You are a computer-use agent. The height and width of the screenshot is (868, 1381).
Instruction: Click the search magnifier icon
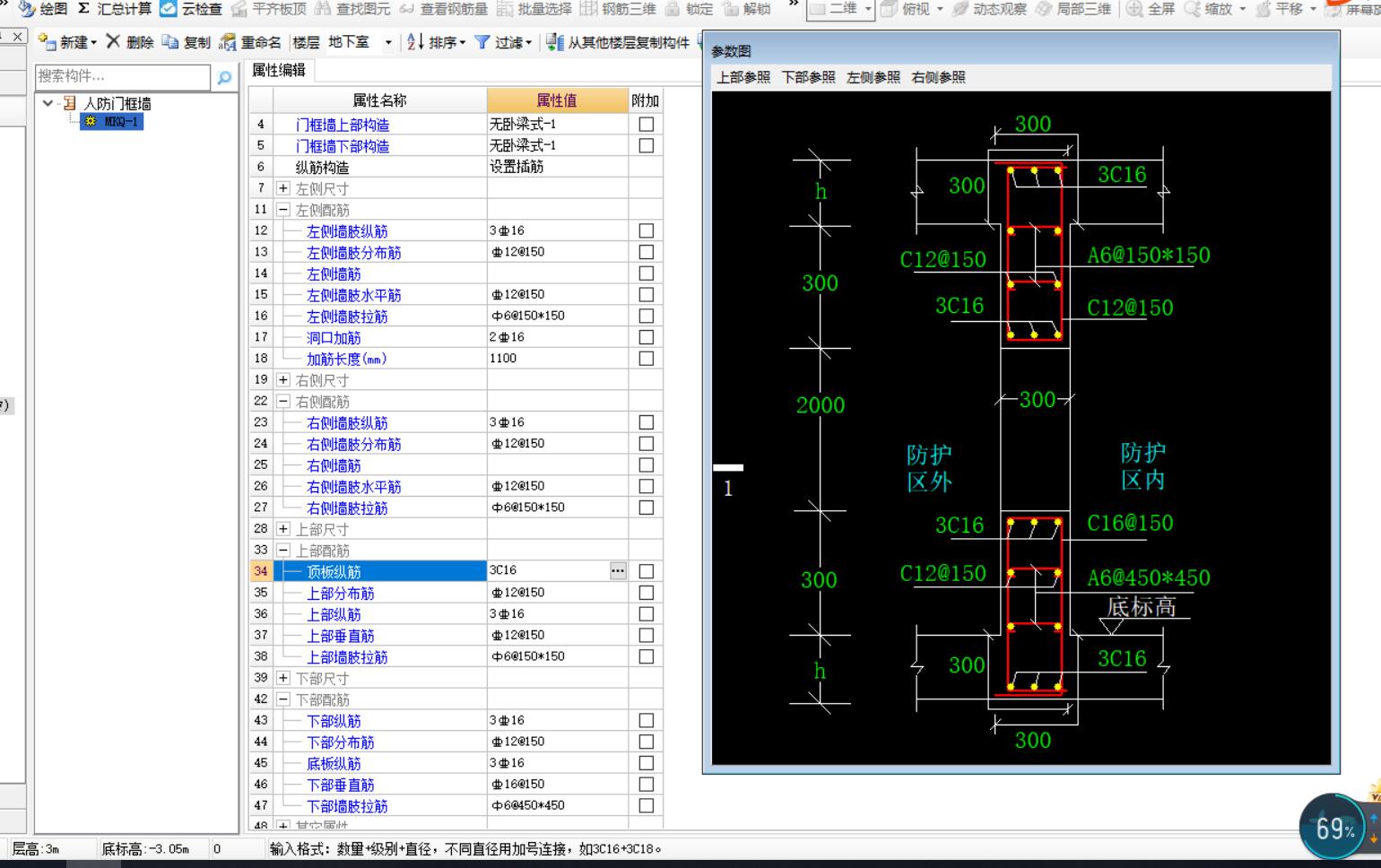[224, 78]
